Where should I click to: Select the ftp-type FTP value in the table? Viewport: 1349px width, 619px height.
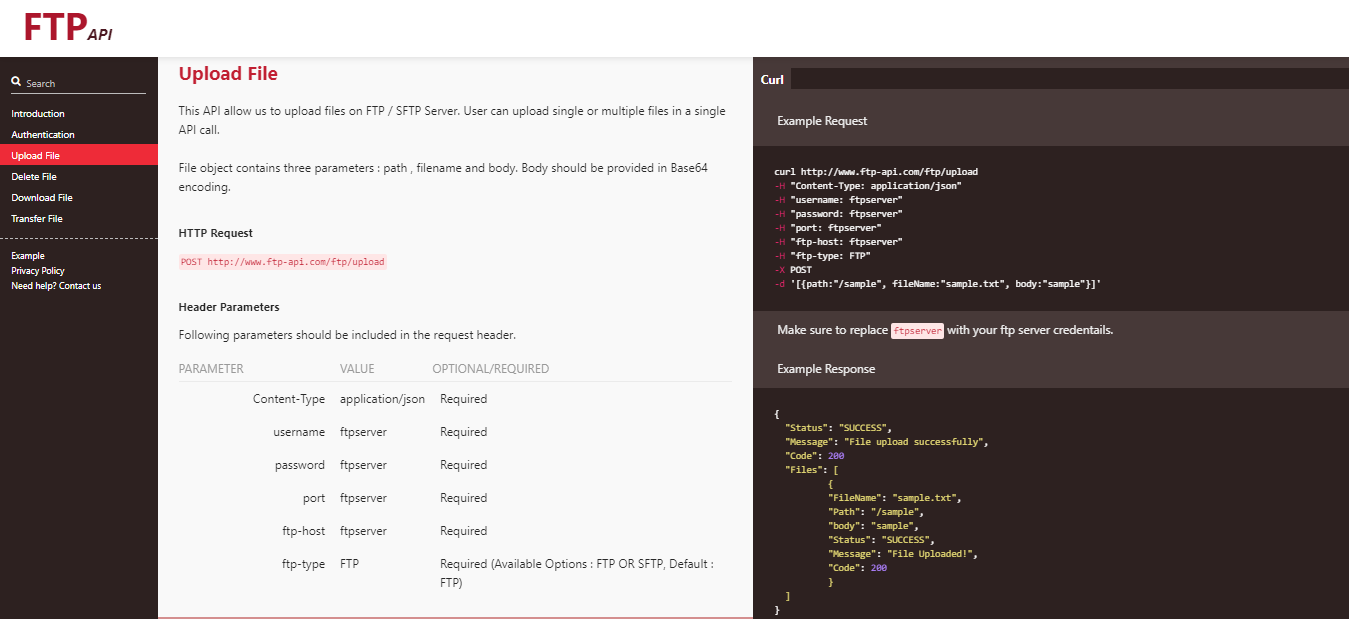point(348,563)
